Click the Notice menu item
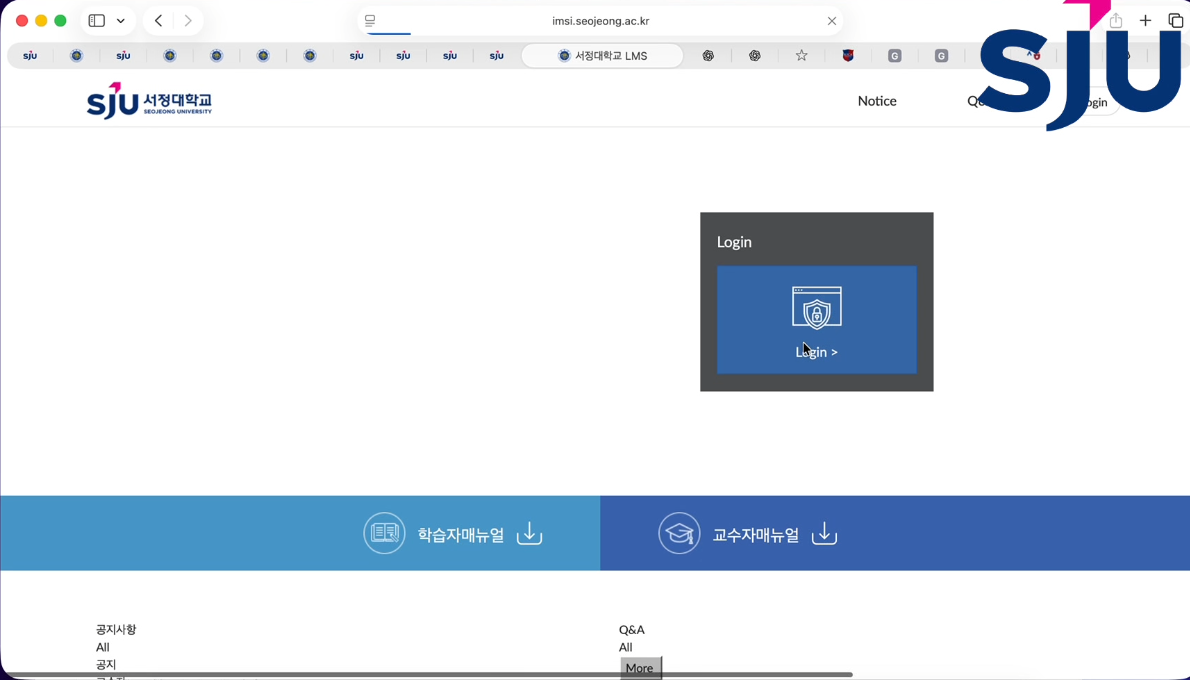This screenshot has height=680, width=1190. pyautogui.click(x=876, y=101)
